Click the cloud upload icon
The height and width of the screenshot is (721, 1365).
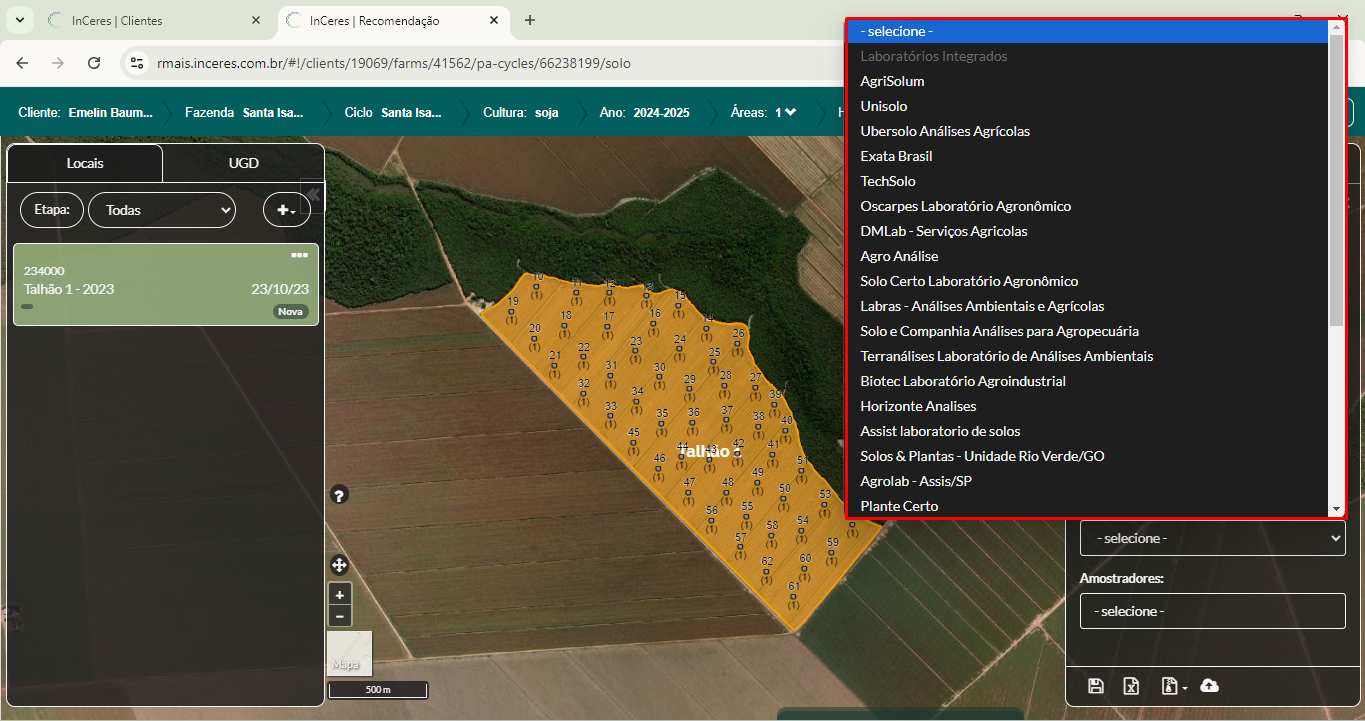point(1209,686)
